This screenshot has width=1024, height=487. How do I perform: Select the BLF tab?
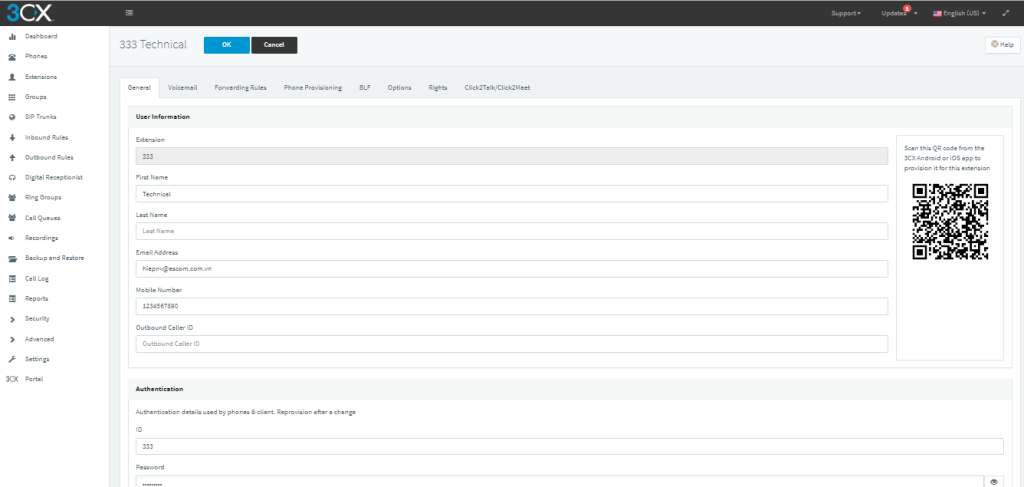click(x=364, y=87)
